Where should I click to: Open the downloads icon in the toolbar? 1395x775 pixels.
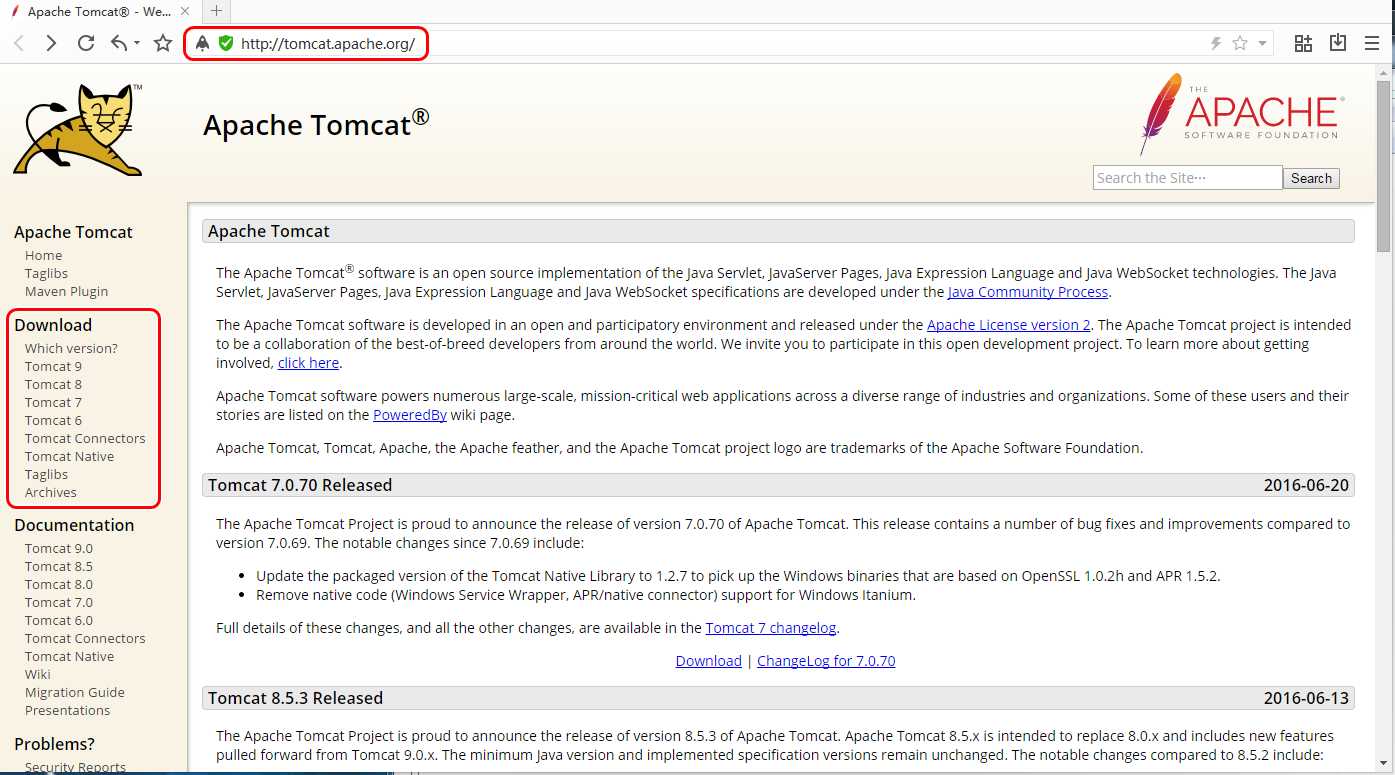coord(1338,43)
